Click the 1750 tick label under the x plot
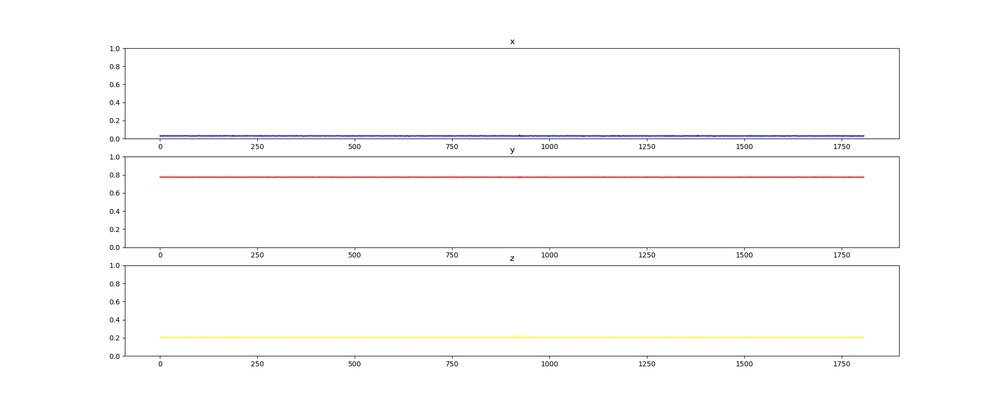The width and height of the screenshot is (999, 400). pyautogui.click(x=842, y=146)
